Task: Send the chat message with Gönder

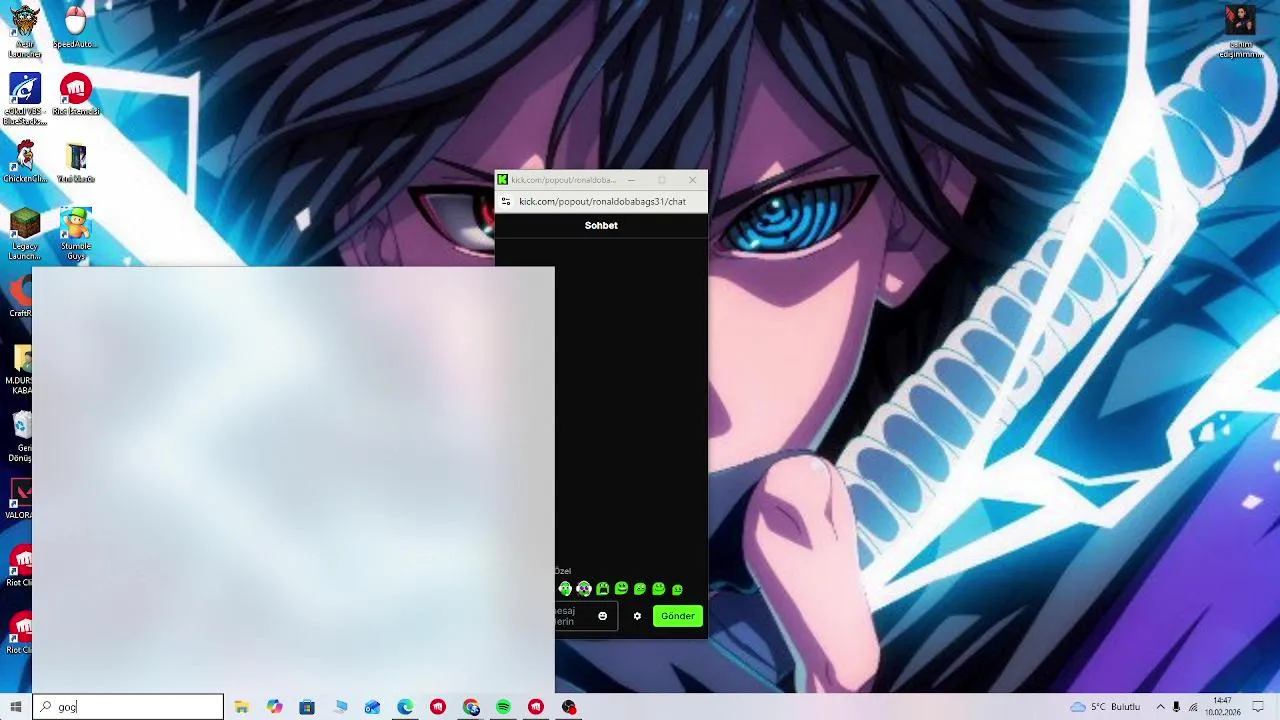Action: coord(677,616)
